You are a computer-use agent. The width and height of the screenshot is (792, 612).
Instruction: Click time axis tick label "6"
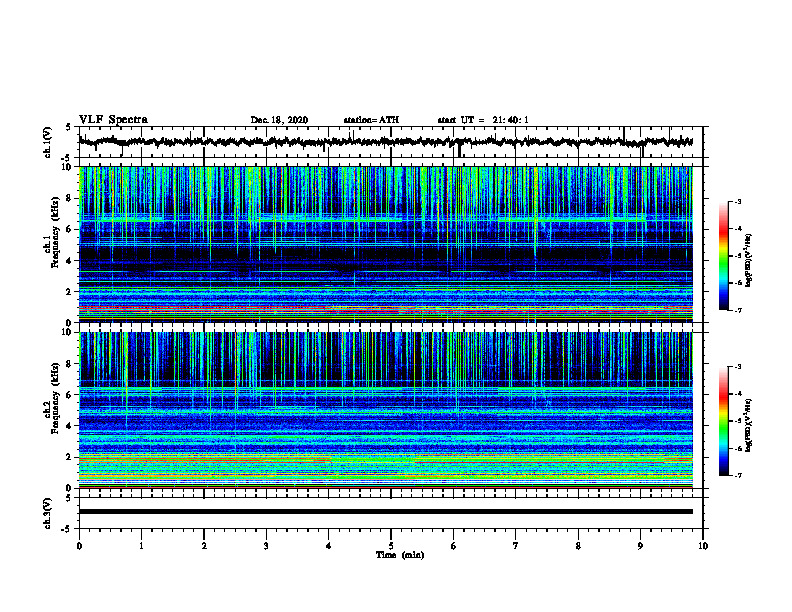point(454,546)
